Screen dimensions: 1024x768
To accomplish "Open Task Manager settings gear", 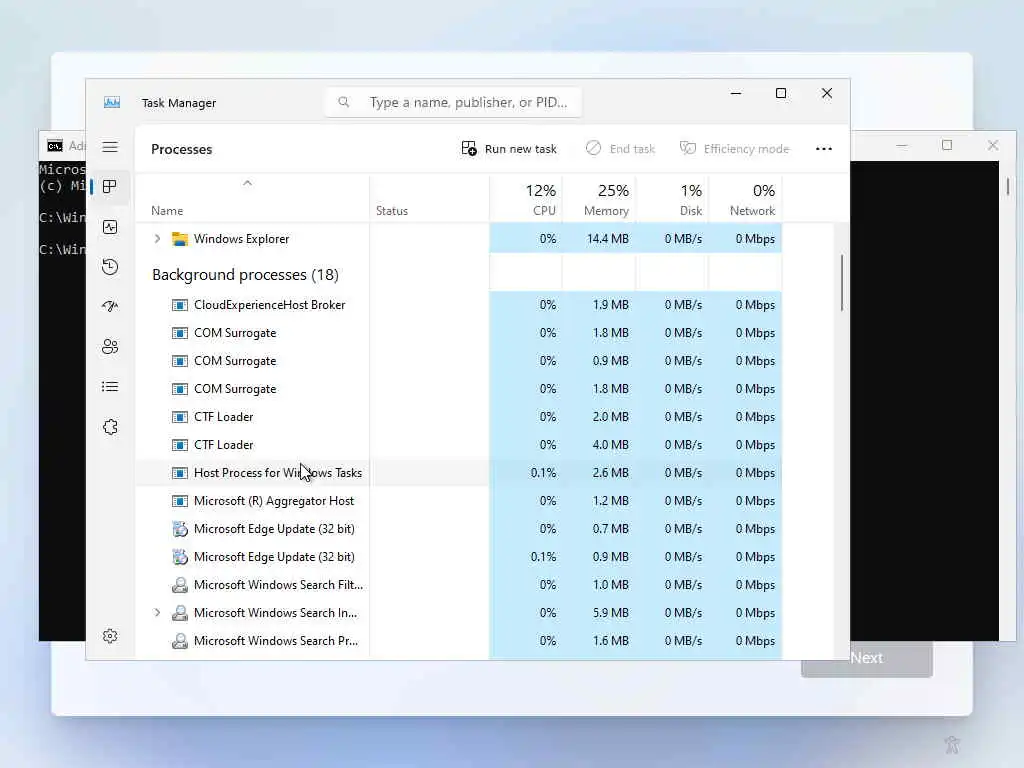I will [x=110, y=636].
